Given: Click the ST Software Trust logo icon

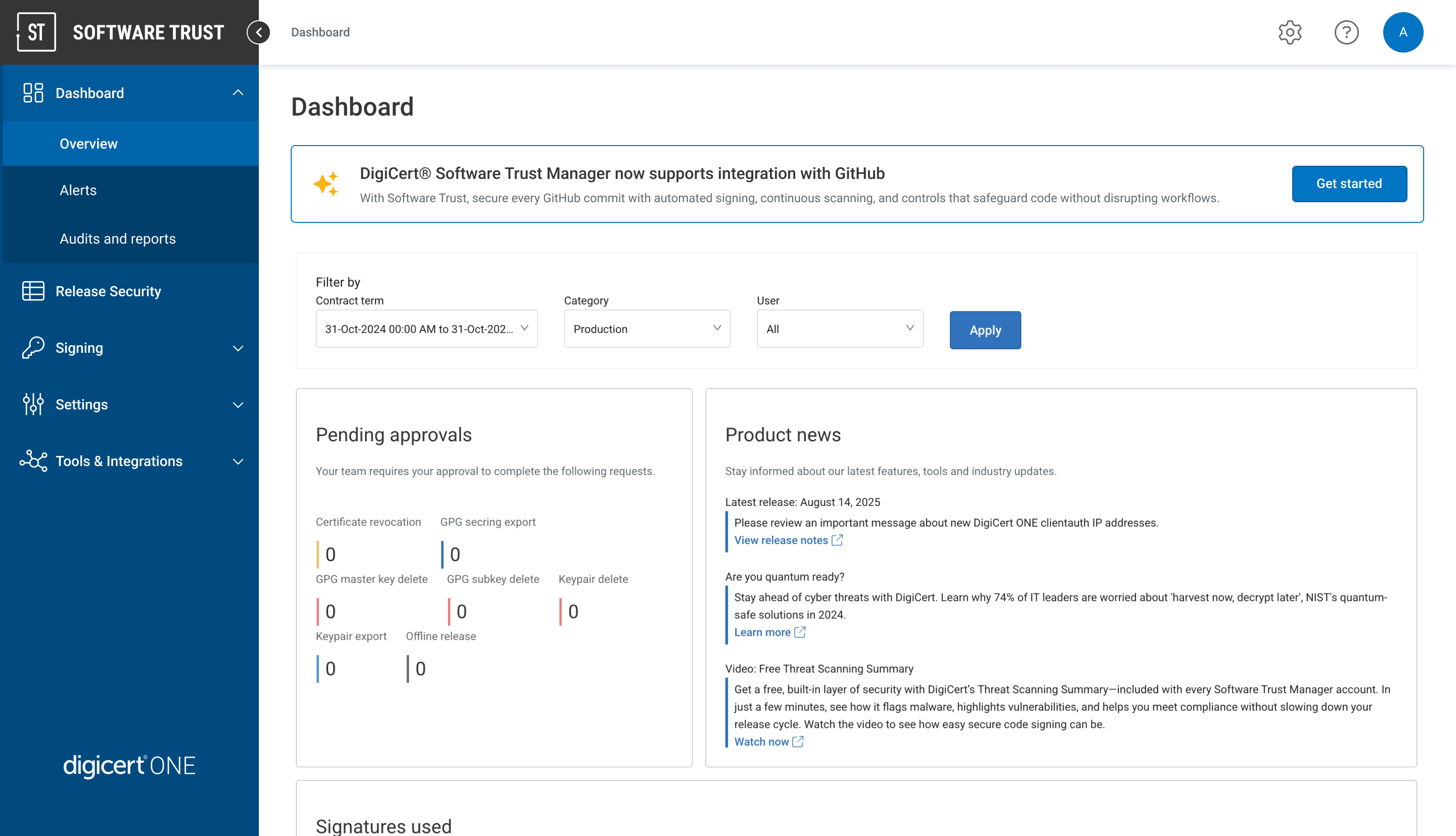Looking at the screenshot, I should pyautogui.click(x=36, y=32).
